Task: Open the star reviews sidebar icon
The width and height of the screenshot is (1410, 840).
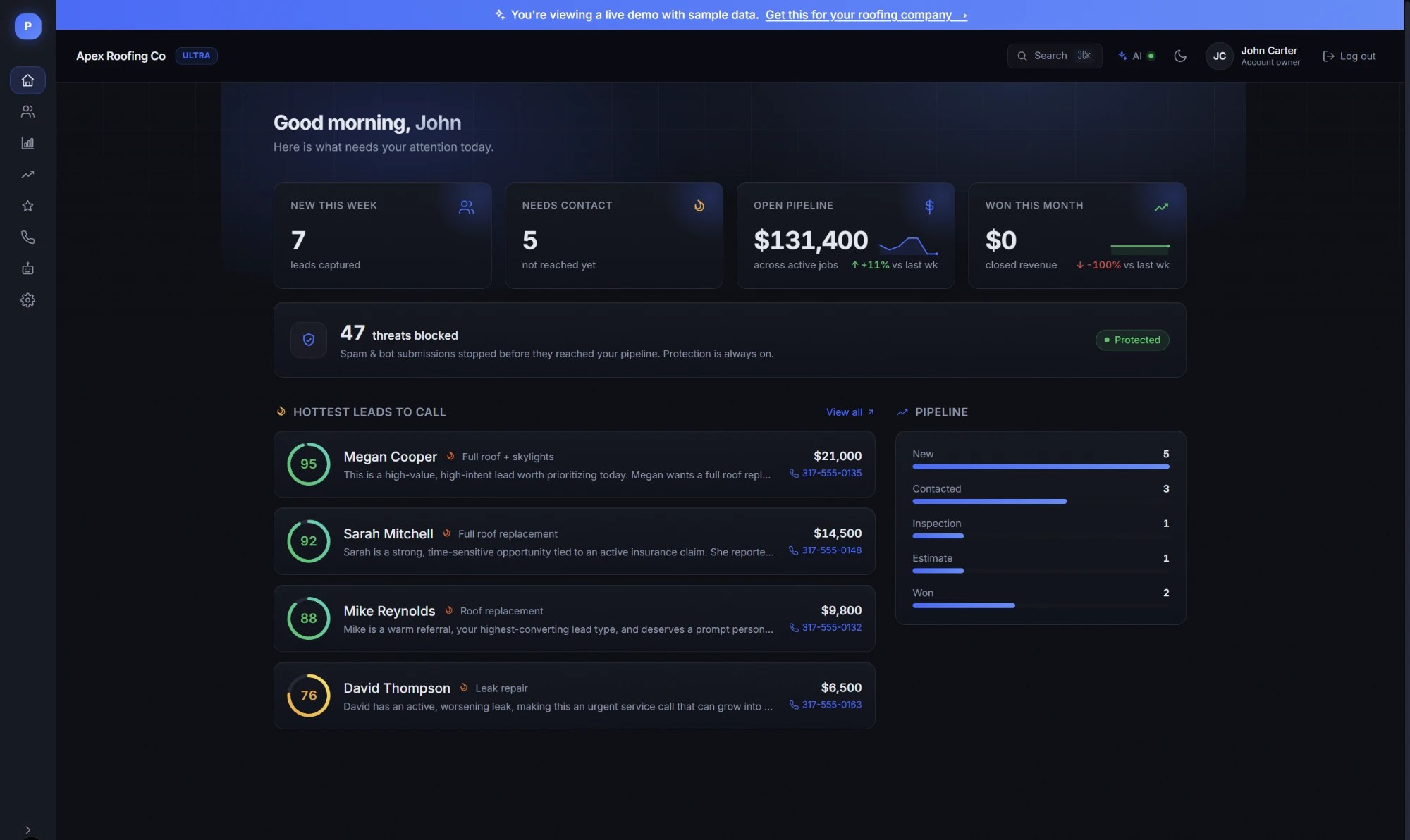Action: (27, 206)
